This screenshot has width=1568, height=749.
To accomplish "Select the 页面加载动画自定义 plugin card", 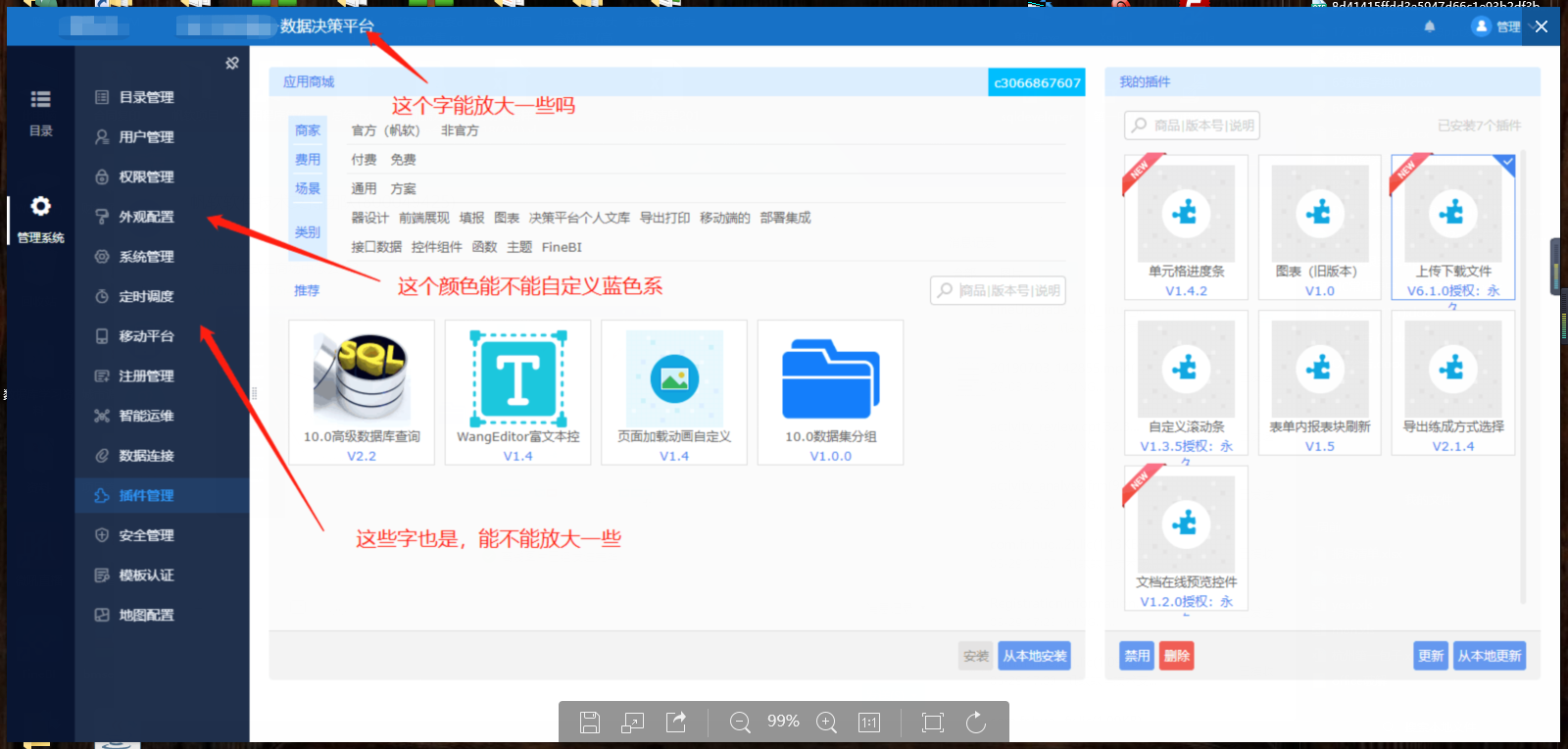I will point(674,392).
